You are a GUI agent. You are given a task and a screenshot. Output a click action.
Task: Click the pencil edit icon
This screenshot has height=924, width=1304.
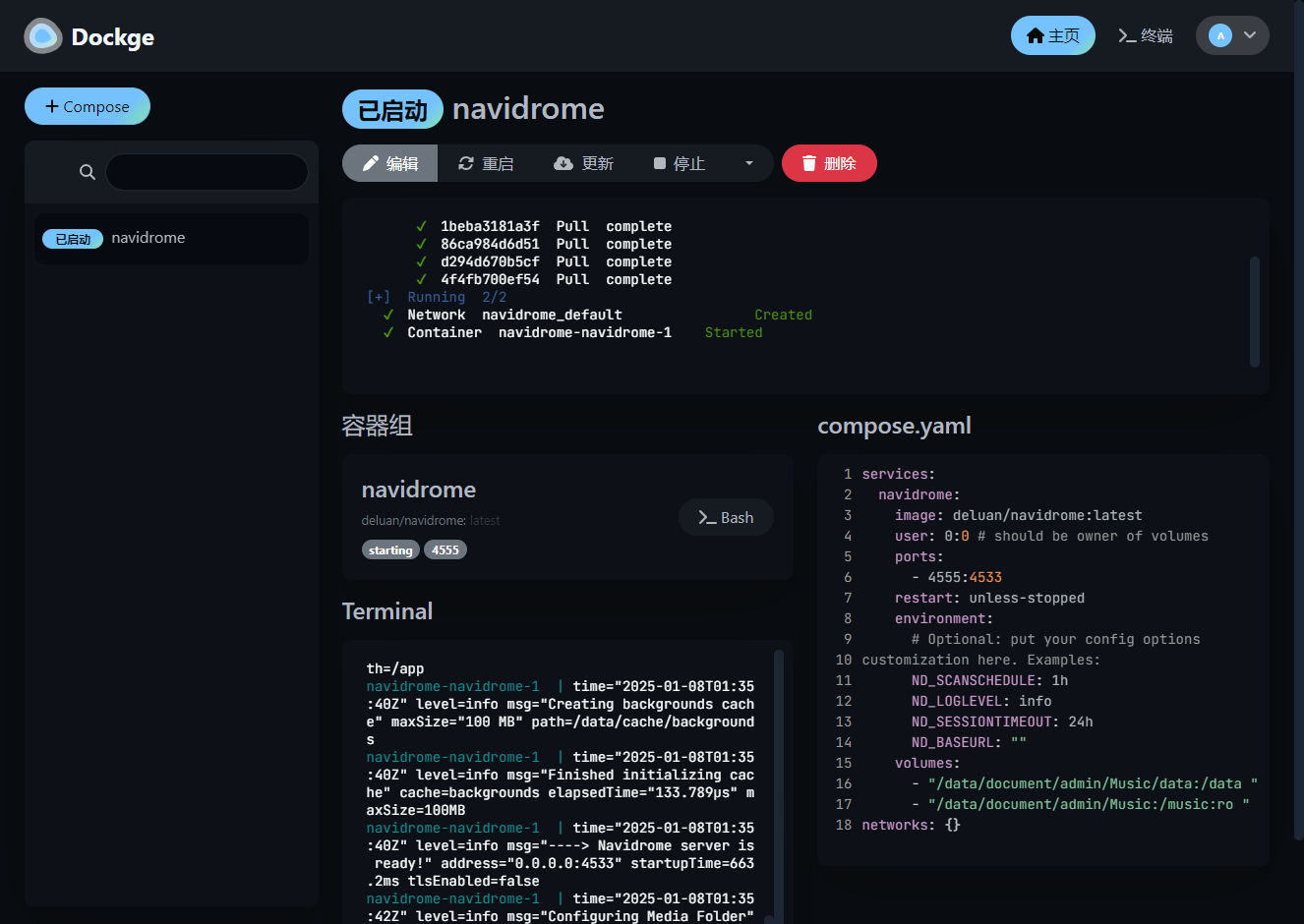click(371, 163)
